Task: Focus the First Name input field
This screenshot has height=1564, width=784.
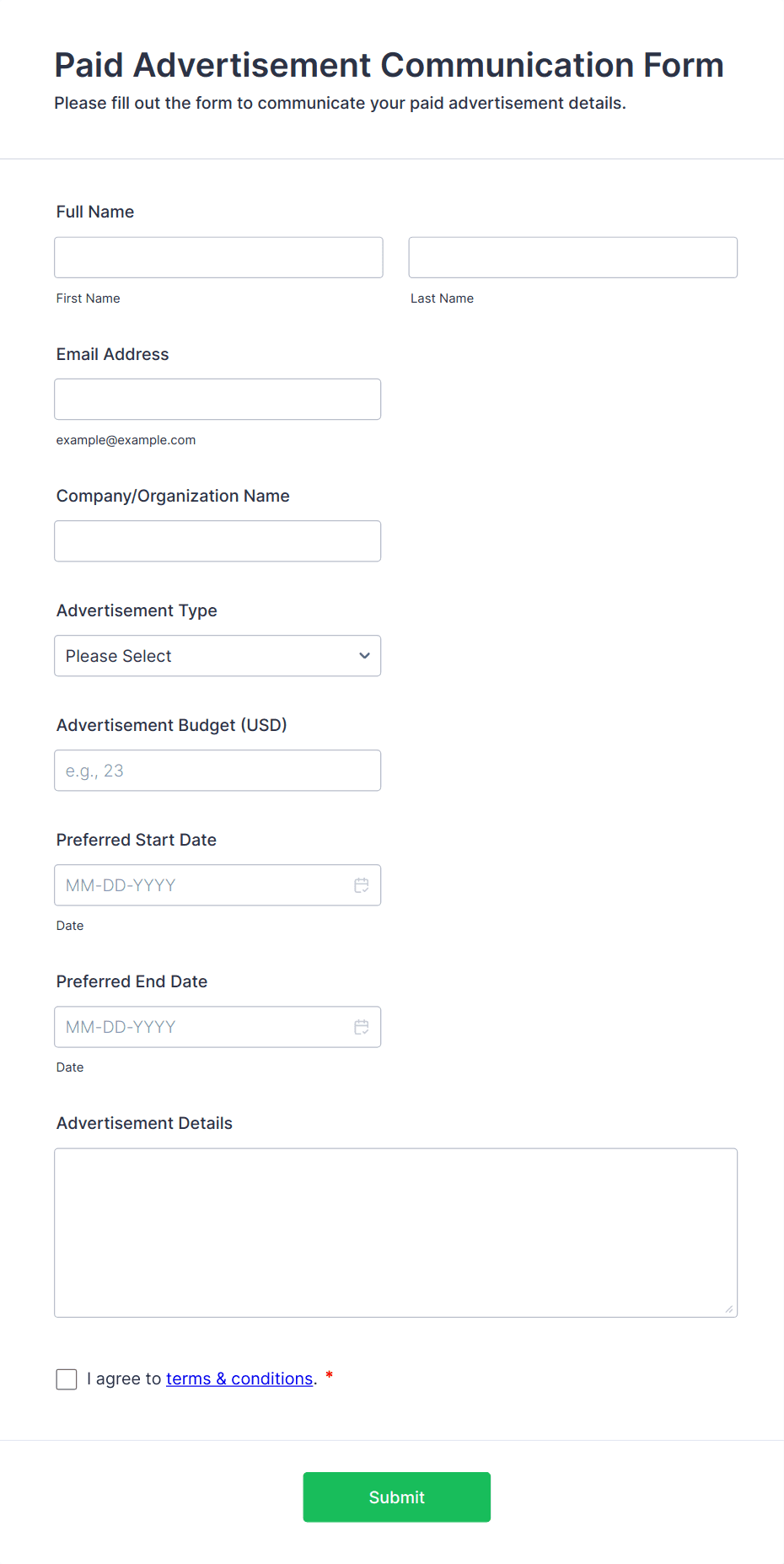Action: point(218,257)
